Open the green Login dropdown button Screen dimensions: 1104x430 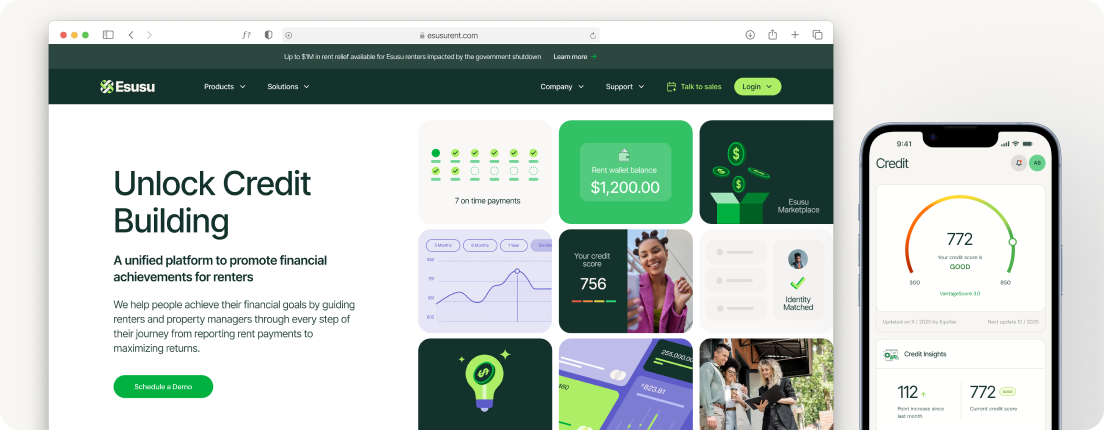tap(758, 87)
